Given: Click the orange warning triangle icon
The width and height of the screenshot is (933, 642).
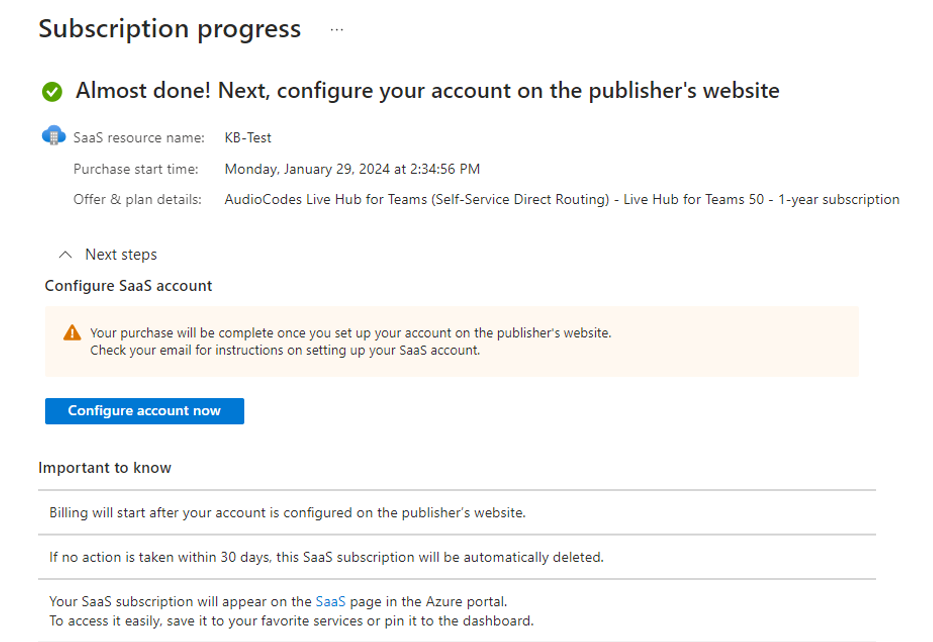Looking at the screenshot, I should click(72, 333).
